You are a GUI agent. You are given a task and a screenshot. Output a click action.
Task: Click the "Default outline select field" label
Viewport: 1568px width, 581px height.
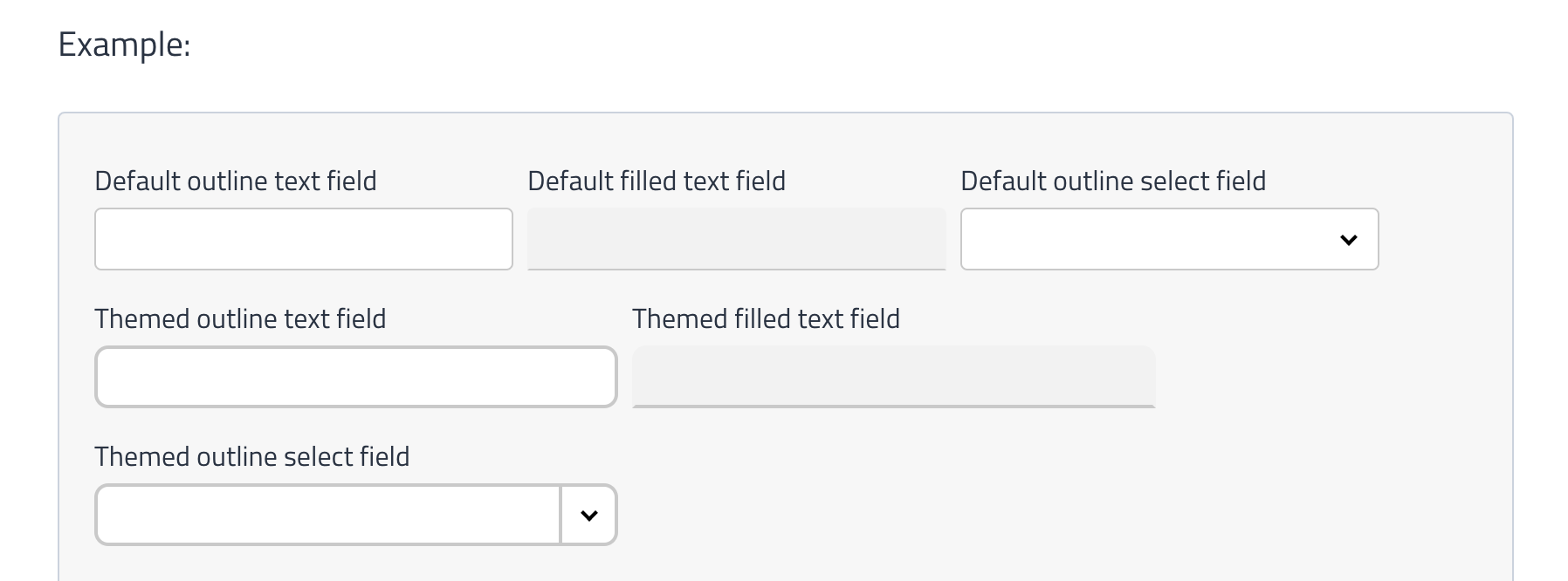pos(1113,181)
